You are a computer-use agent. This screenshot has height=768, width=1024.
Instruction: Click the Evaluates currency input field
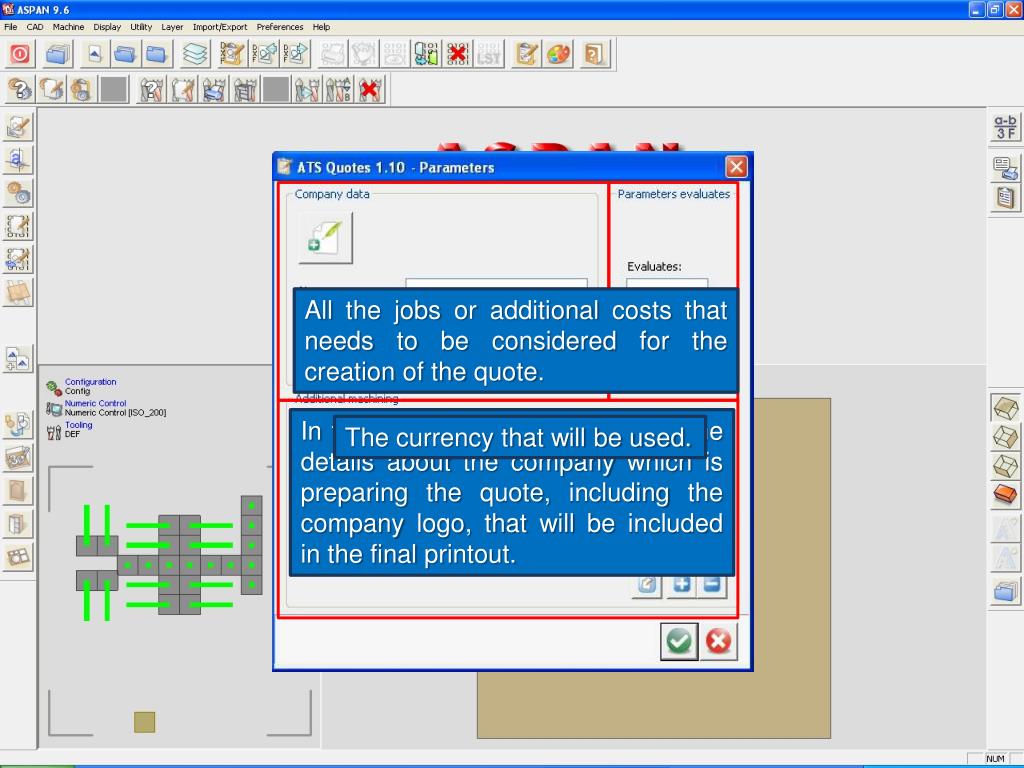click(667, 283)
